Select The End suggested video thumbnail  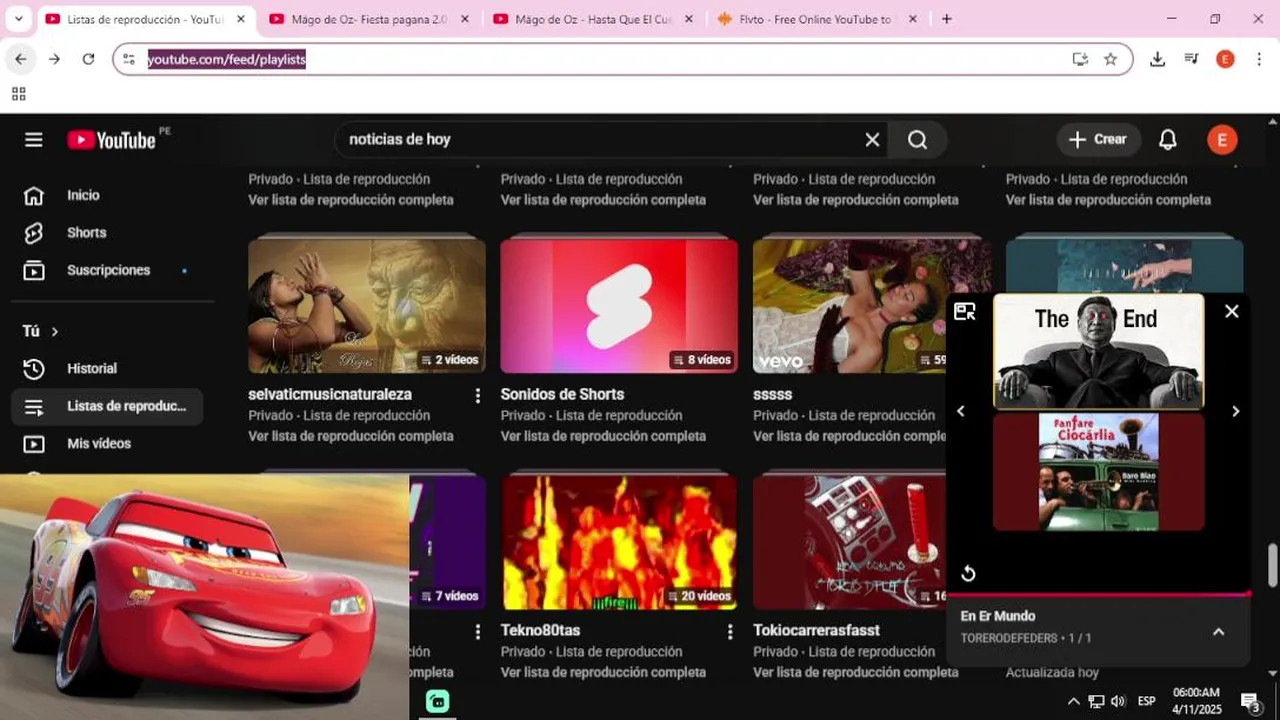(1098, 352)
